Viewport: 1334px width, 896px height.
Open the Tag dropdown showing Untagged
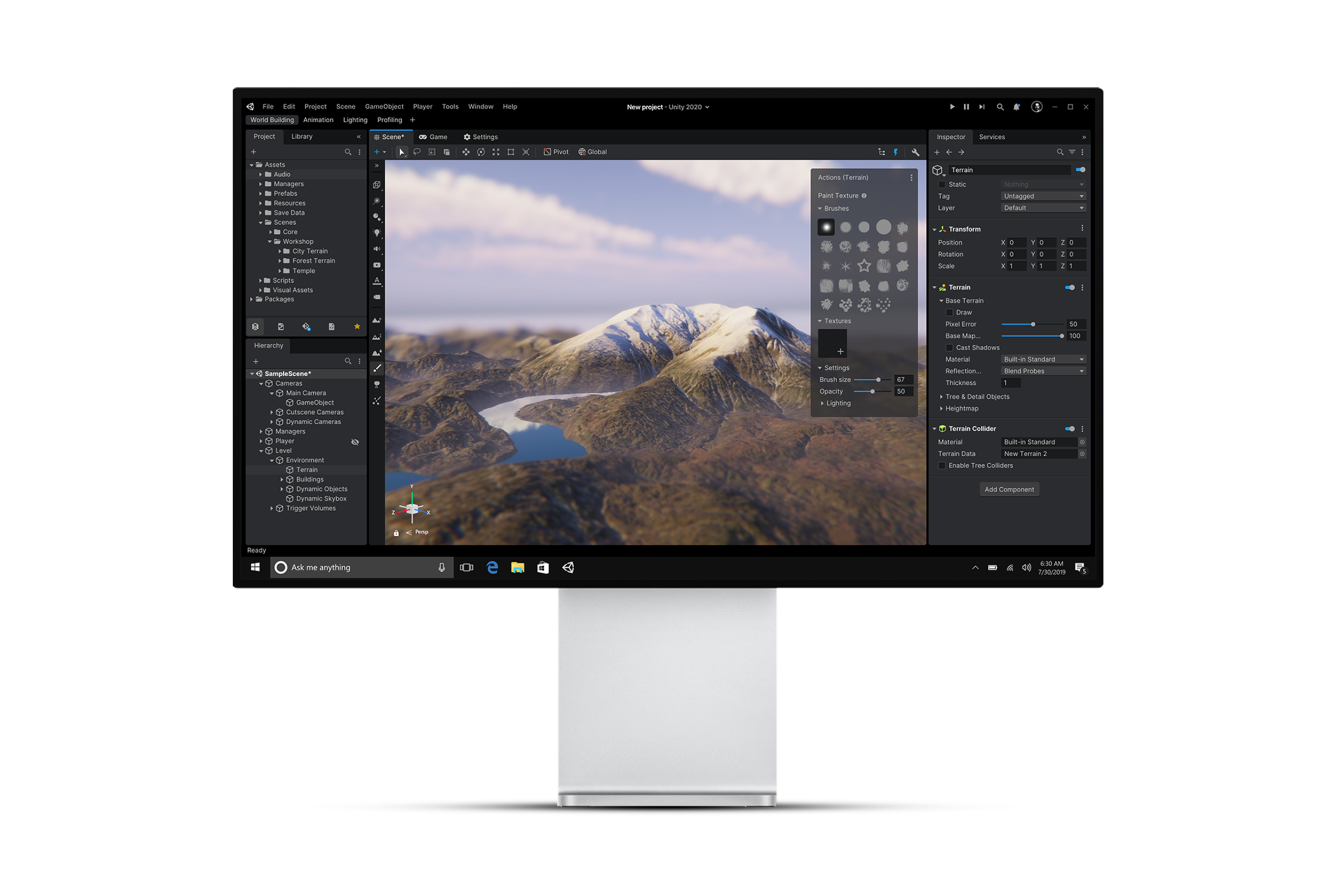[x=1043, y=196]
